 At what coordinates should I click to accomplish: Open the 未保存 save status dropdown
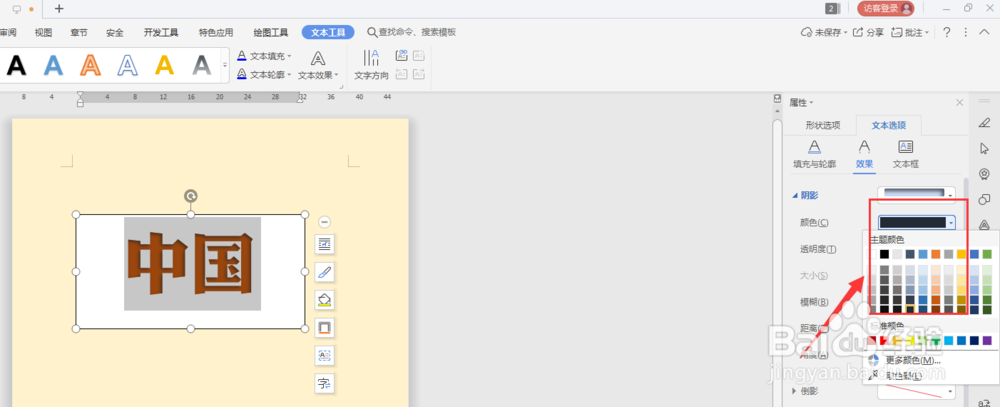pos(825,33)
